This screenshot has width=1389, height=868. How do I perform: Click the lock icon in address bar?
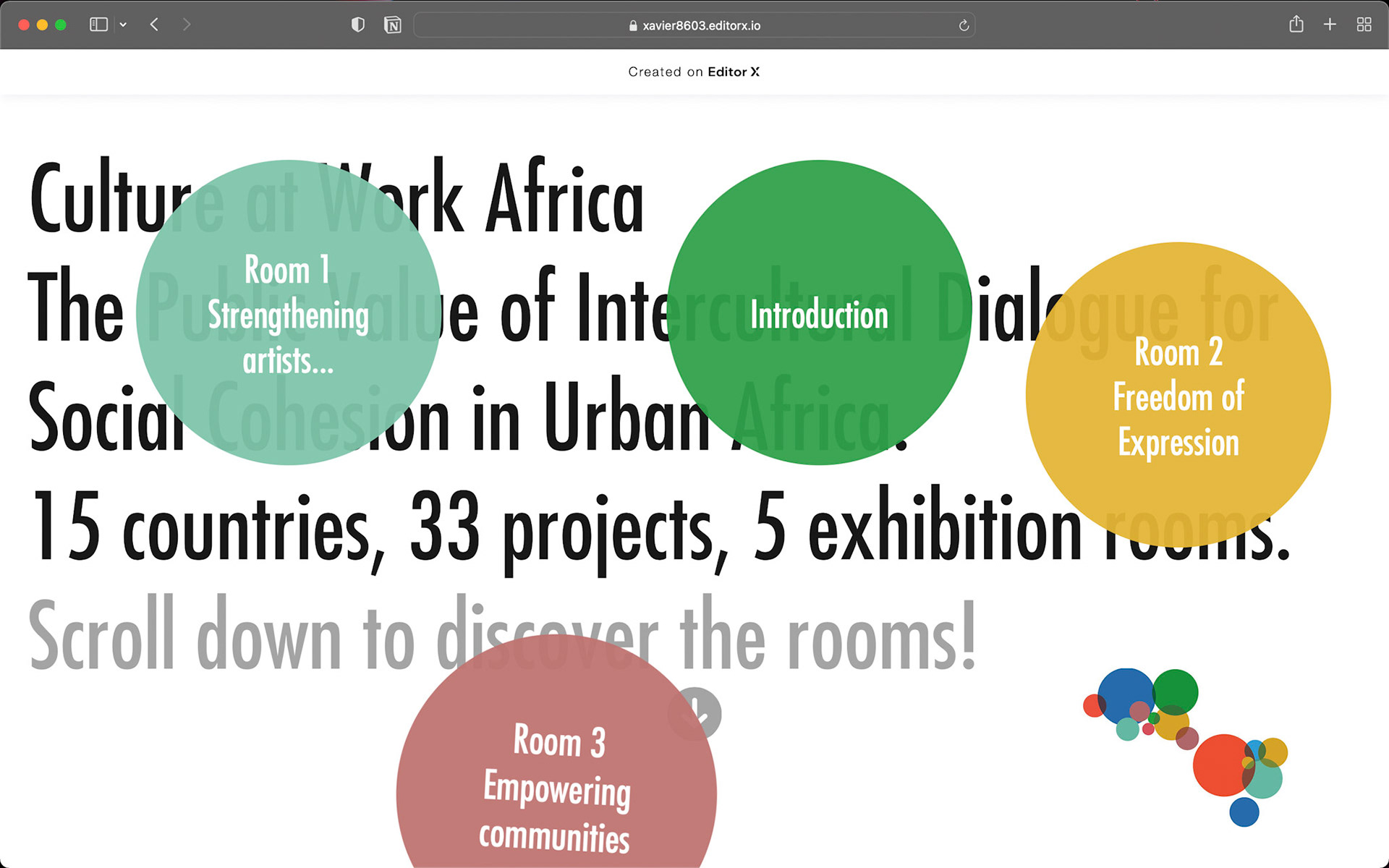pyautogui.click(x=633, y=25)
